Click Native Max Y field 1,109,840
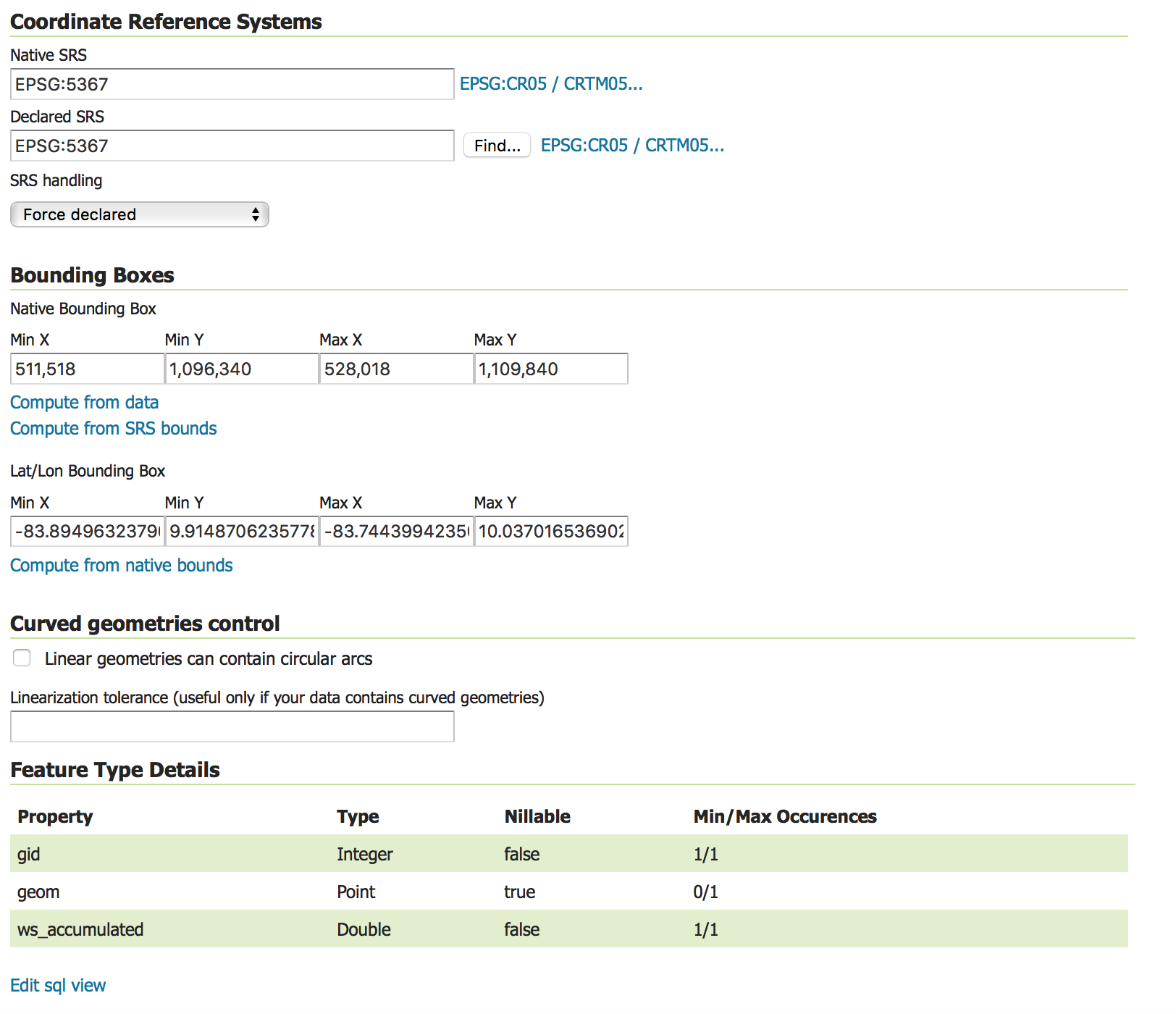Image resolution: width=1176 pixels, height=1014 pixels. (x=550, y=369)
